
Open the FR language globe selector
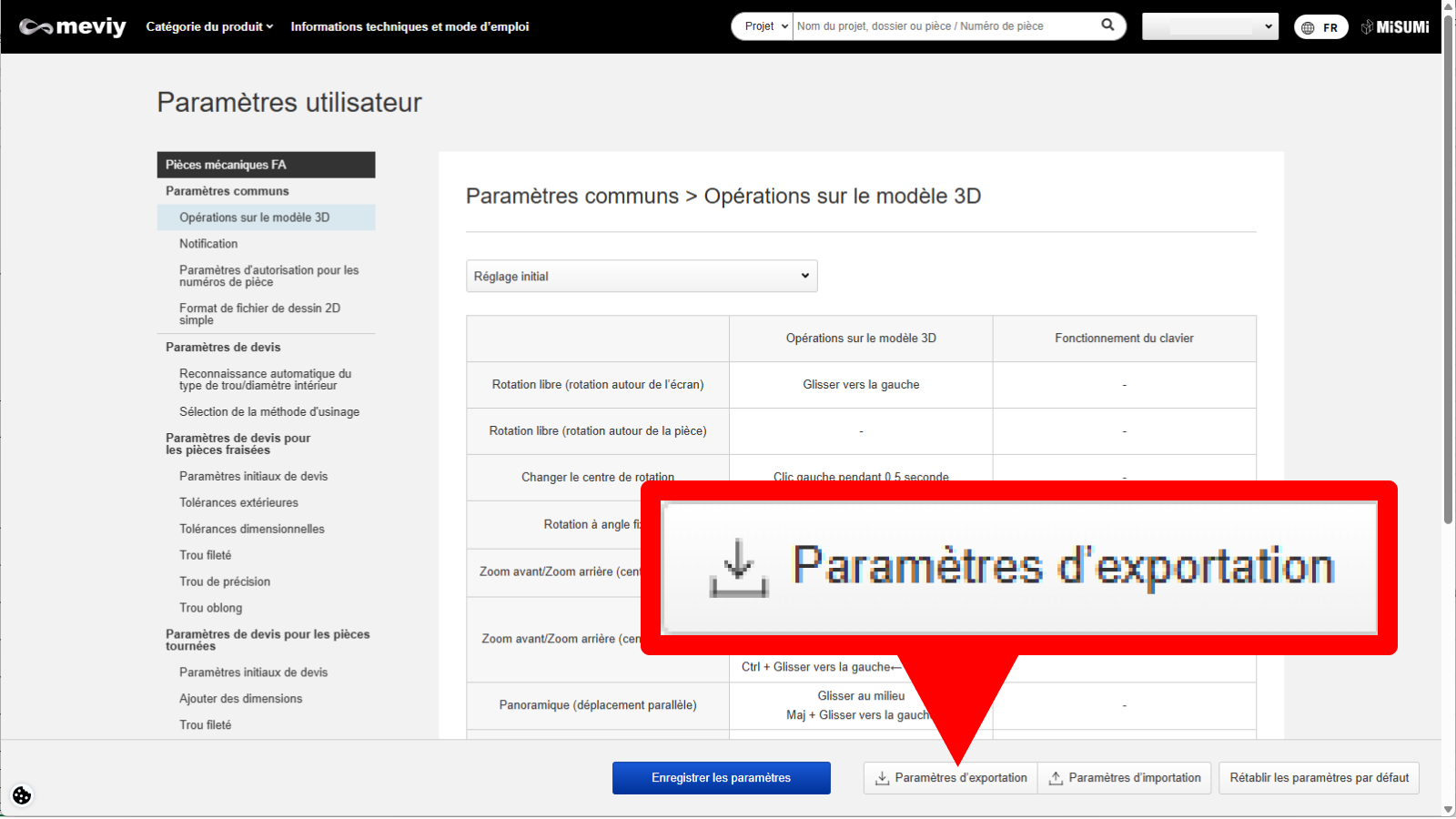coord(1320,27)
